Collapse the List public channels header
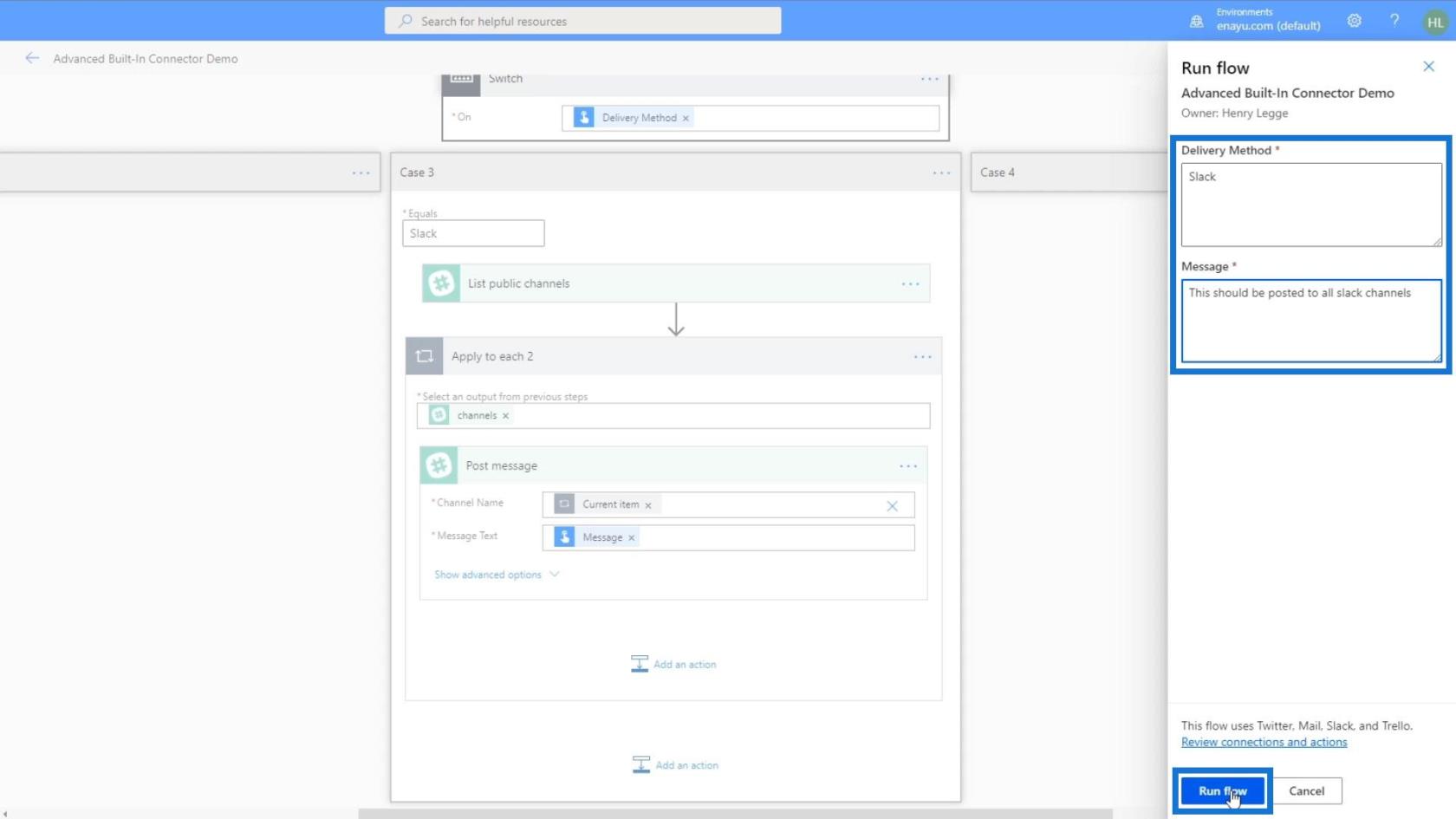This screenshot has height=819, width=1456. (676, 283)
